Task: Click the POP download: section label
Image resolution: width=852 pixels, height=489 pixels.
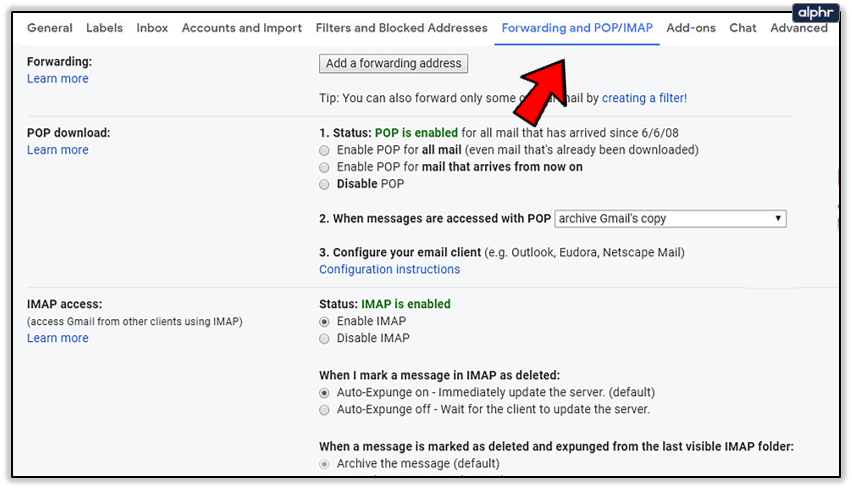Action: tap(68, 133)
